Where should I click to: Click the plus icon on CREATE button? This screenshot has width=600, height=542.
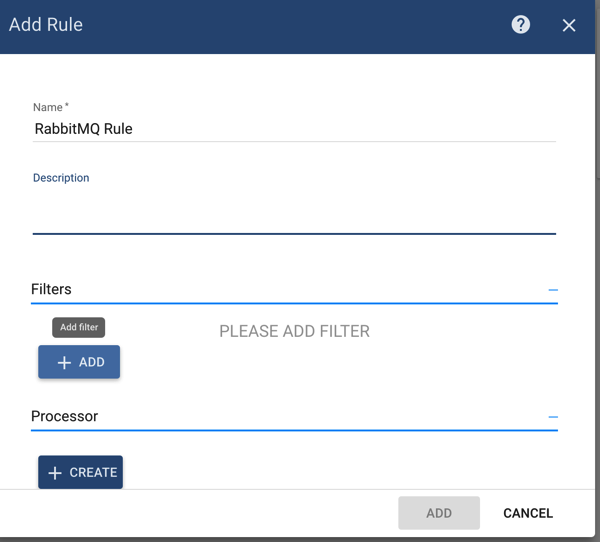(x=55, y=473)
